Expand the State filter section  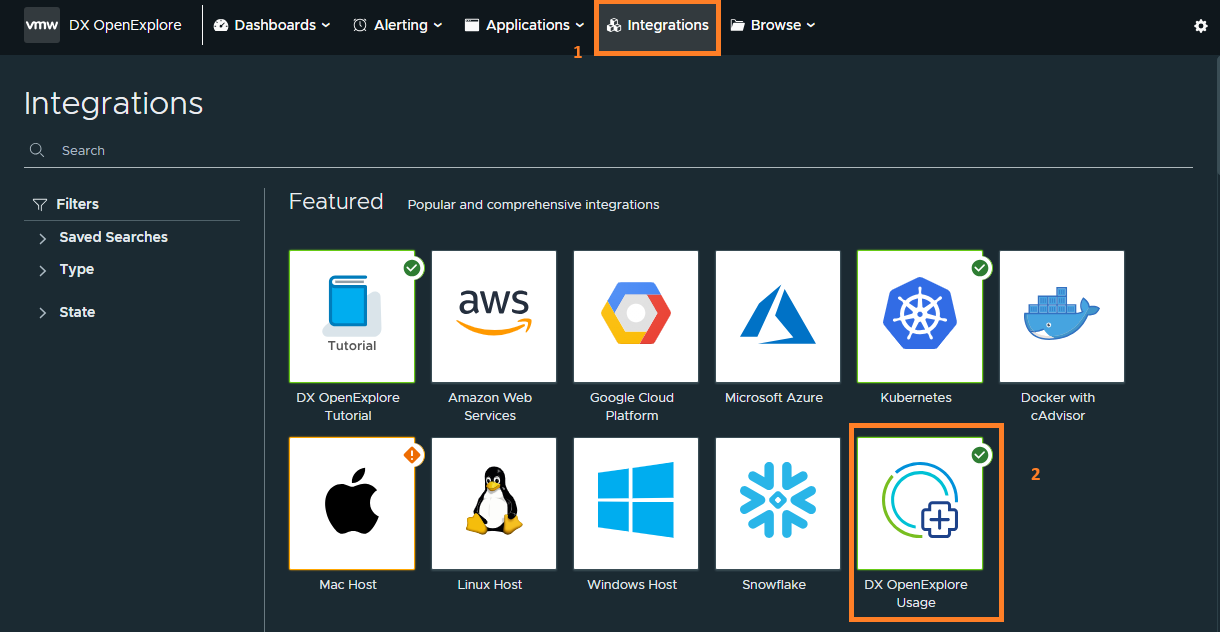point(77,312)
